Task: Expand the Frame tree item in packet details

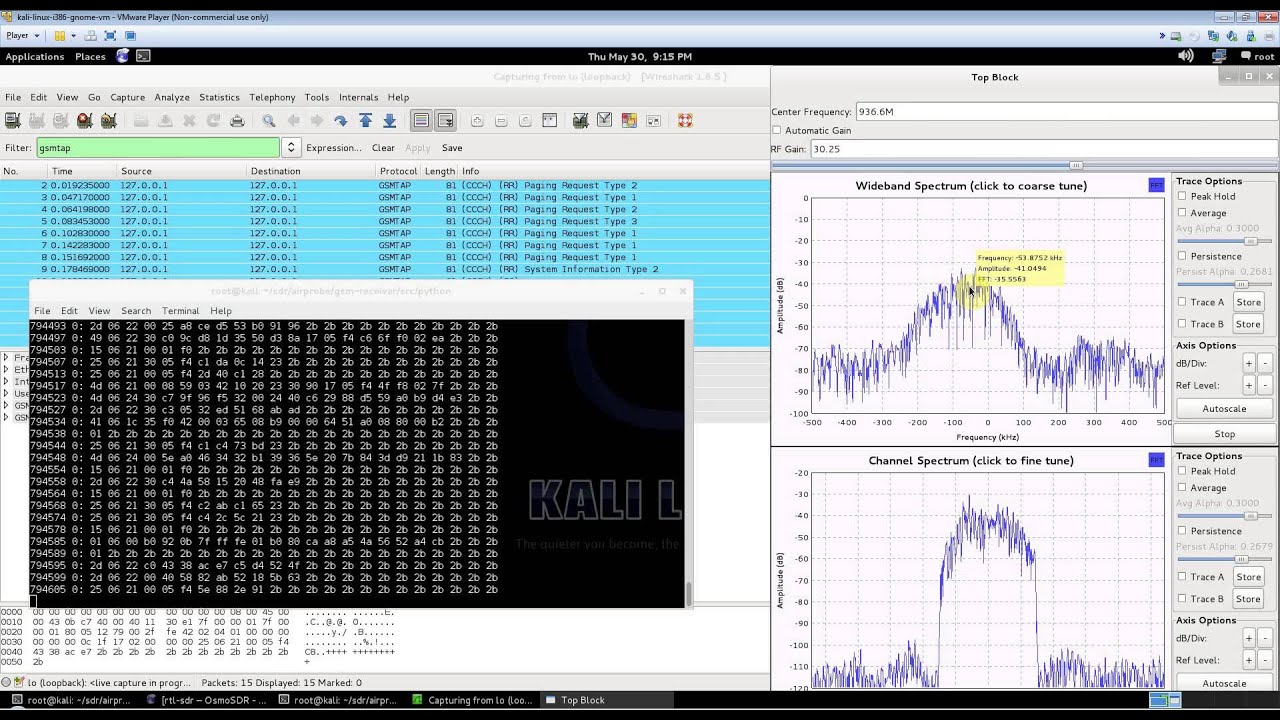Action: click(x=7, y=357)
